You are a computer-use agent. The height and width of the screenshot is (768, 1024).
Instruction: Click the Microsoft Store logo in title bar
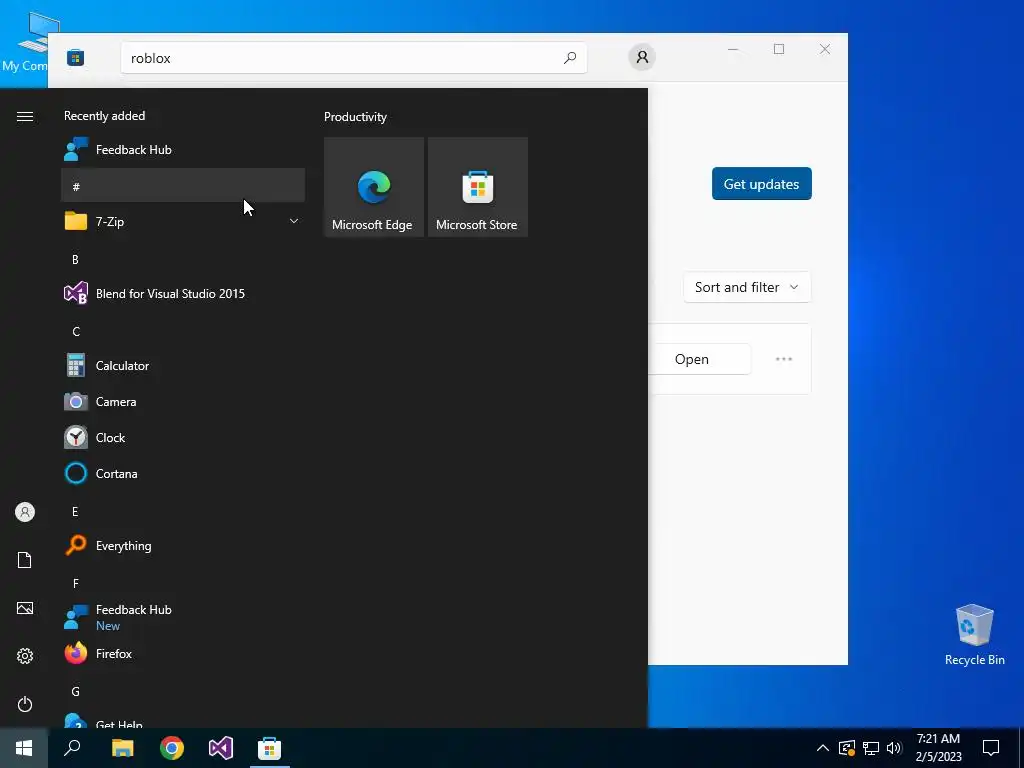point(76,57)
